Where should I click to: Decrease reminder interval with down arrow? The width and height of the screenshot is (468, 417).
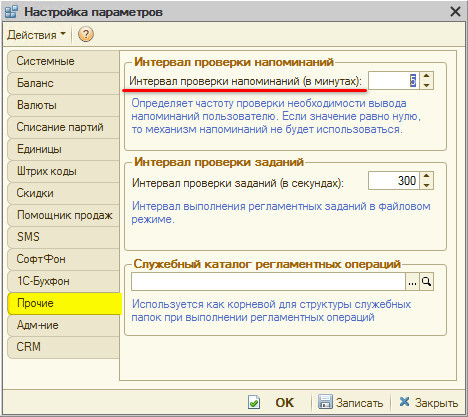426,85
